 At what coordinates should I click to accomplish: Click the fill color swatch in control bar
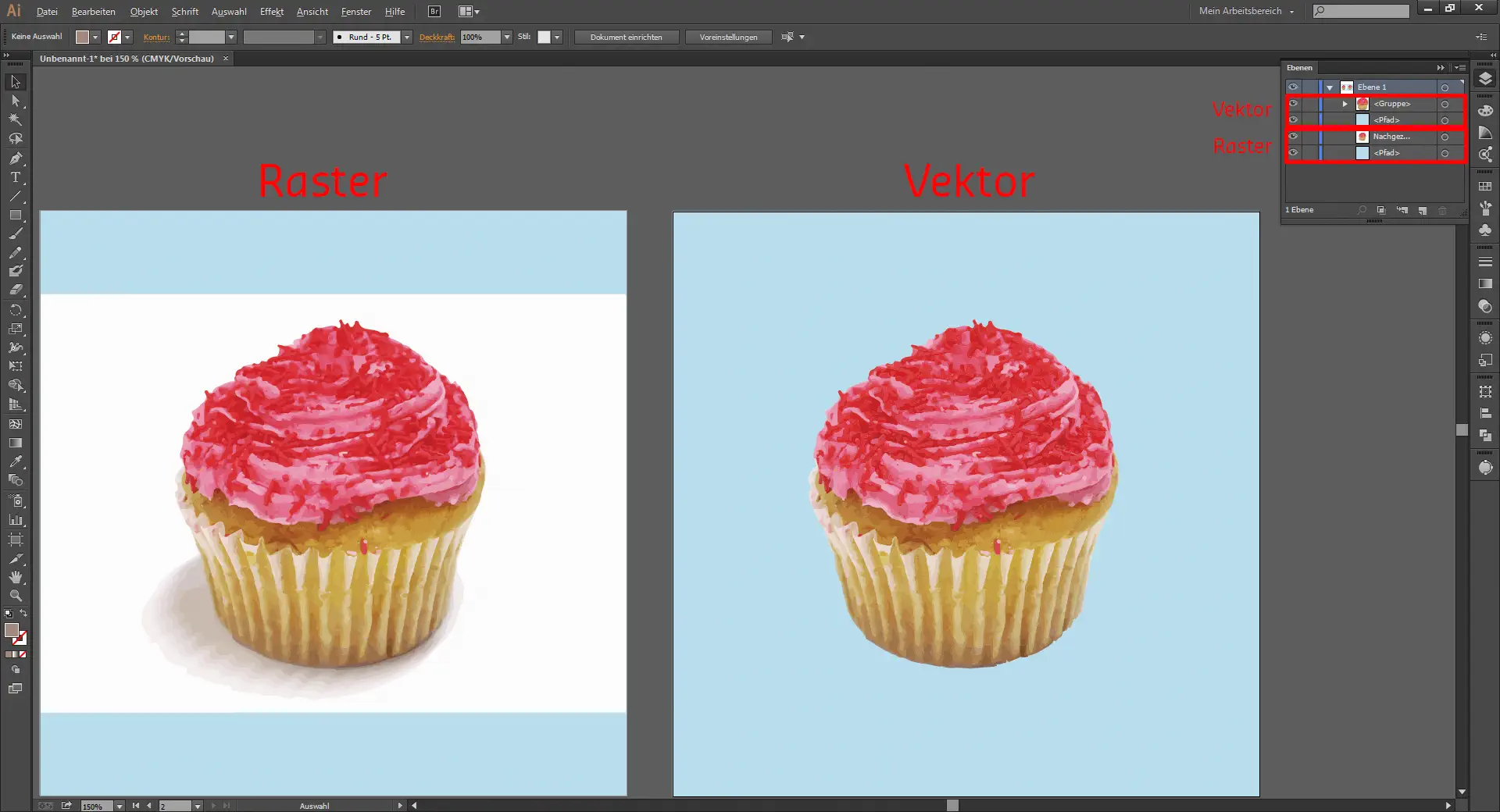coord(82,37)
